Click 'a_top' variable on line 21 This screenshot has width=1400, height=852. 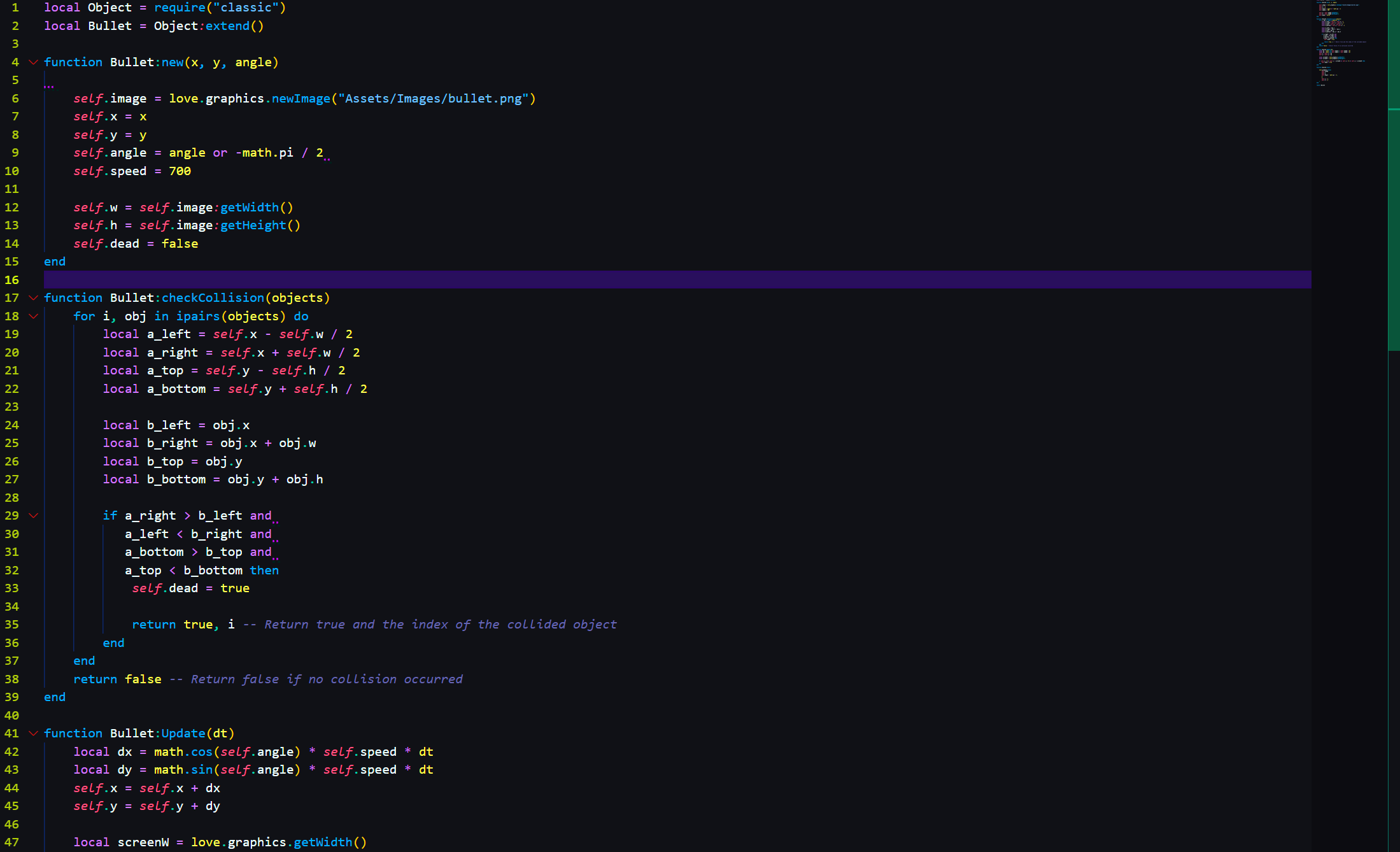(x=165, y=371)
